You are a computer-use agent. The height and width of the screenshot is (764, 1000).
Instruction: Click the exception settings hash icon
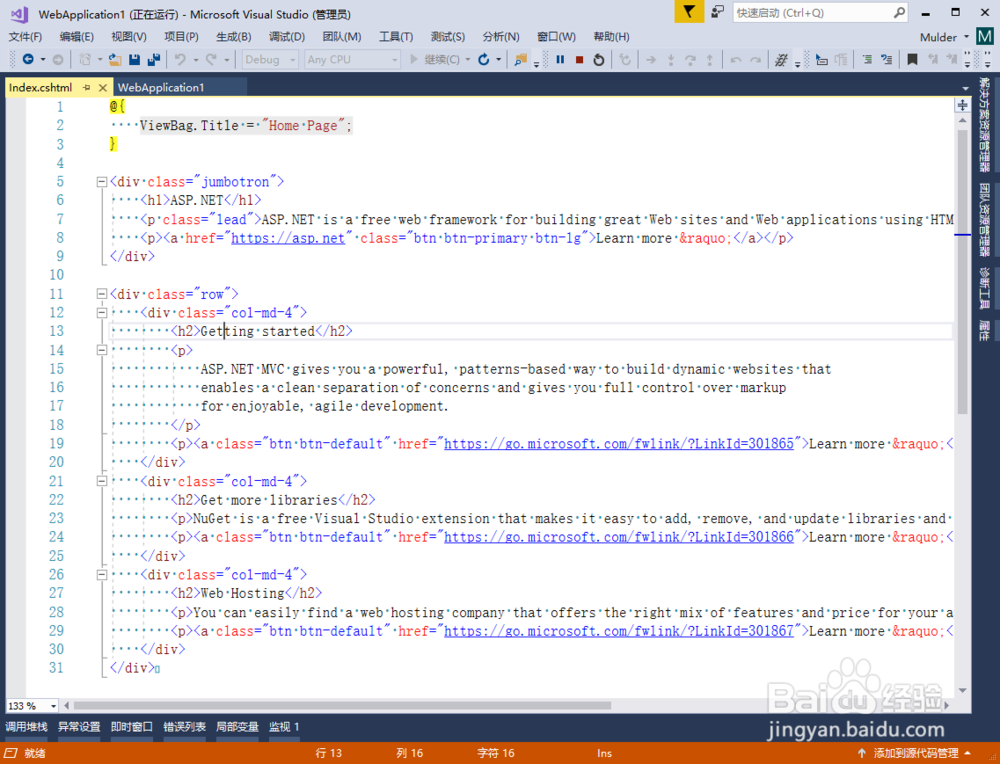pos(781,59)
